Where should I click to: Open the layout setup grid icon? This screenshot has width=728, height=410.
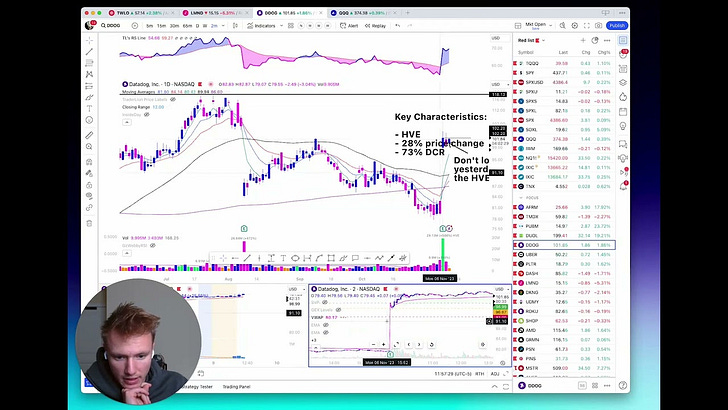coord(518,26)
